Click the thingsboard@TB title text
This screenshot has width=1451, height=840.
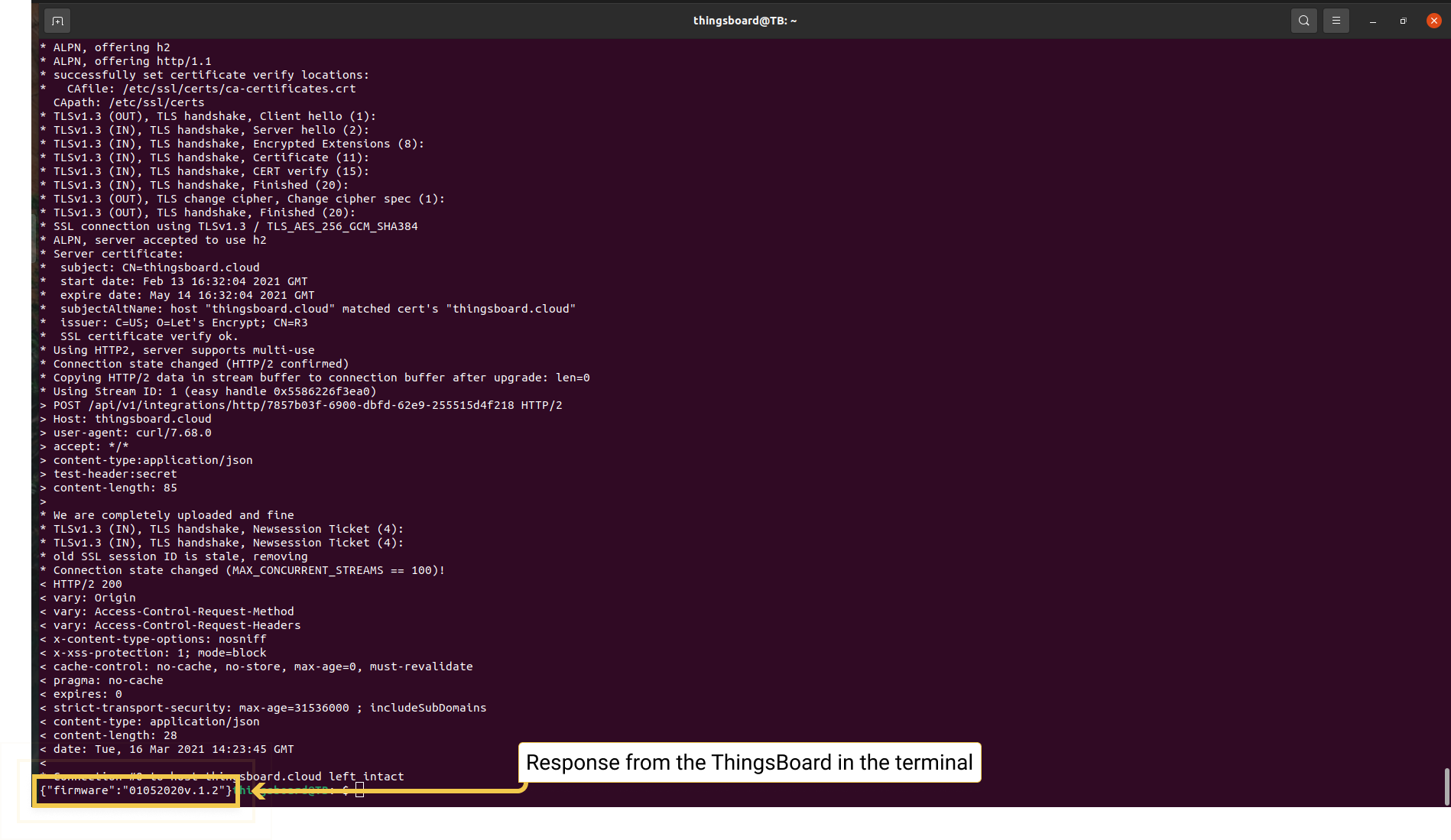[745, 21]
